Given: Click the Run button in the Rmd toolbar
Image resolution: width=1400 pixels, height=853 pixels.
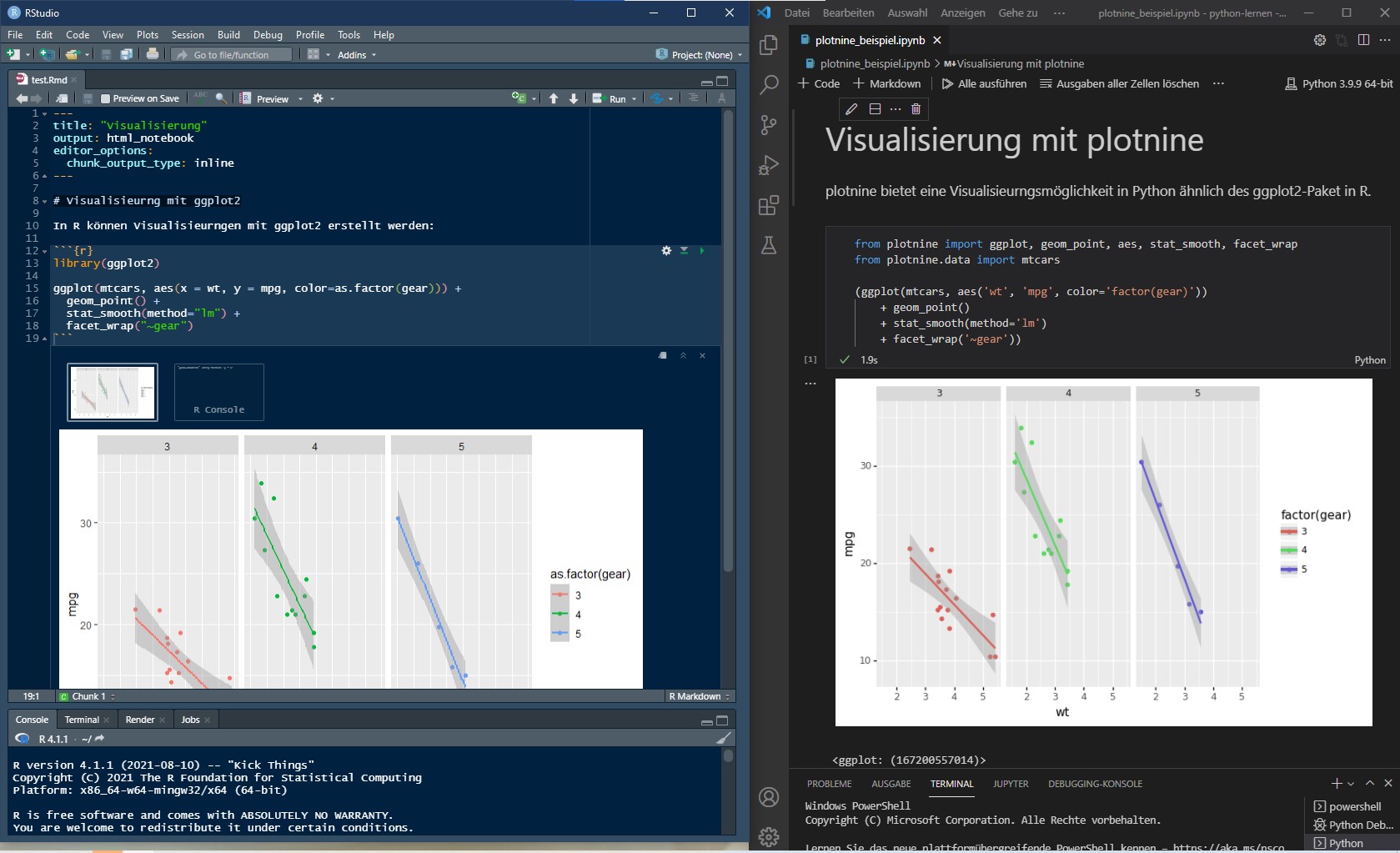Looking at the screenshot, I should [x=610, y=99].
